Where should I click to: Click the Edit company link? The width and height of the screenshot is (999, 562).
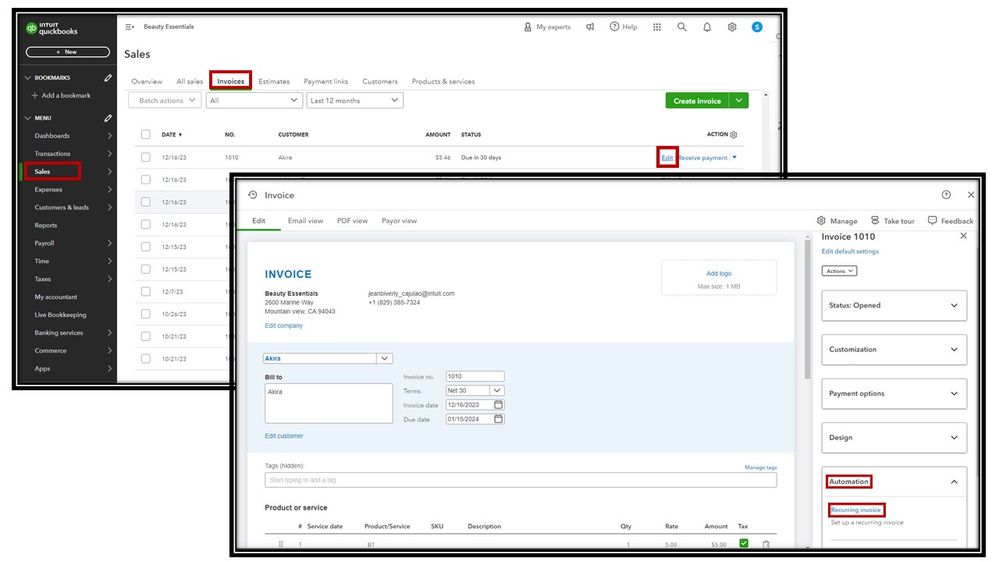pos(284,326)
